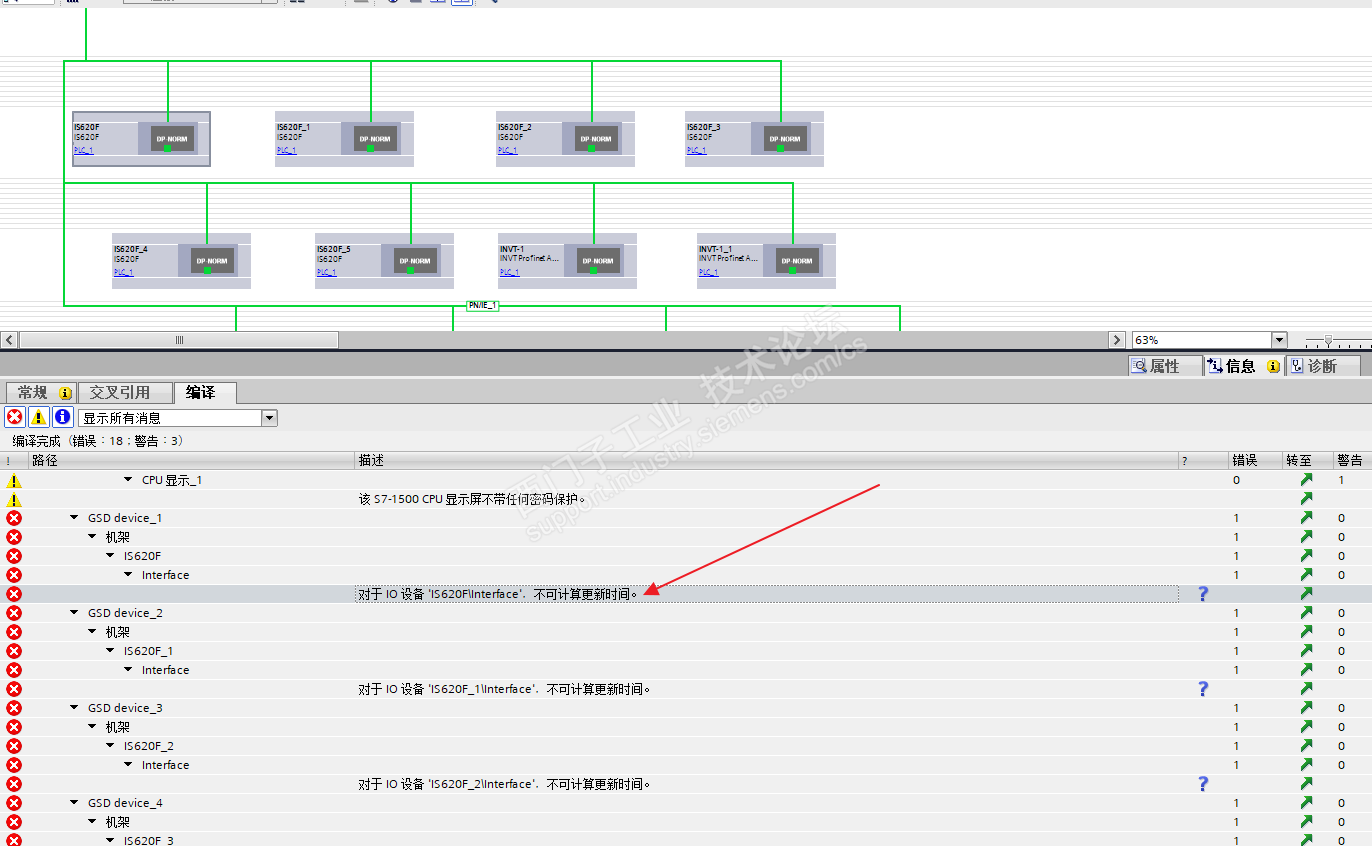Open the PLC_1 link on device IS620F_3
The image size is (1372, 846).
pos(696,151)
